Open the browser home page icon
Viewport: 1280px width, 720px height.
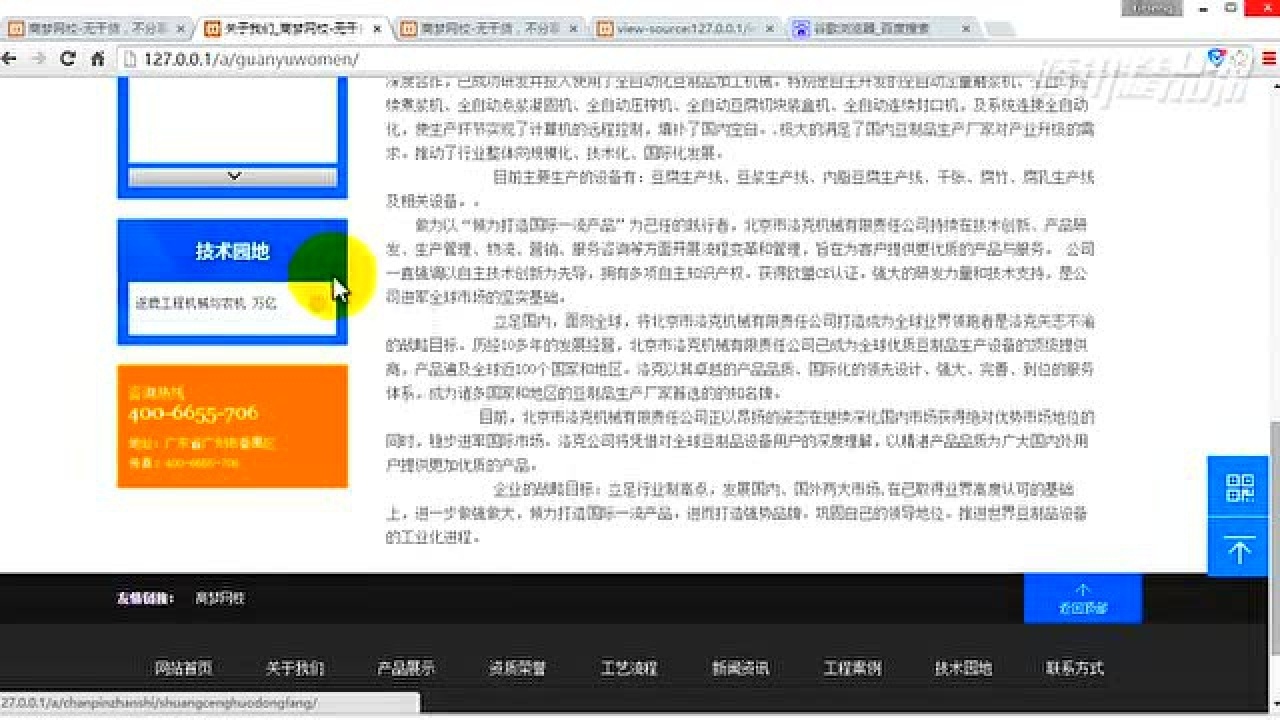pos(98,58)
